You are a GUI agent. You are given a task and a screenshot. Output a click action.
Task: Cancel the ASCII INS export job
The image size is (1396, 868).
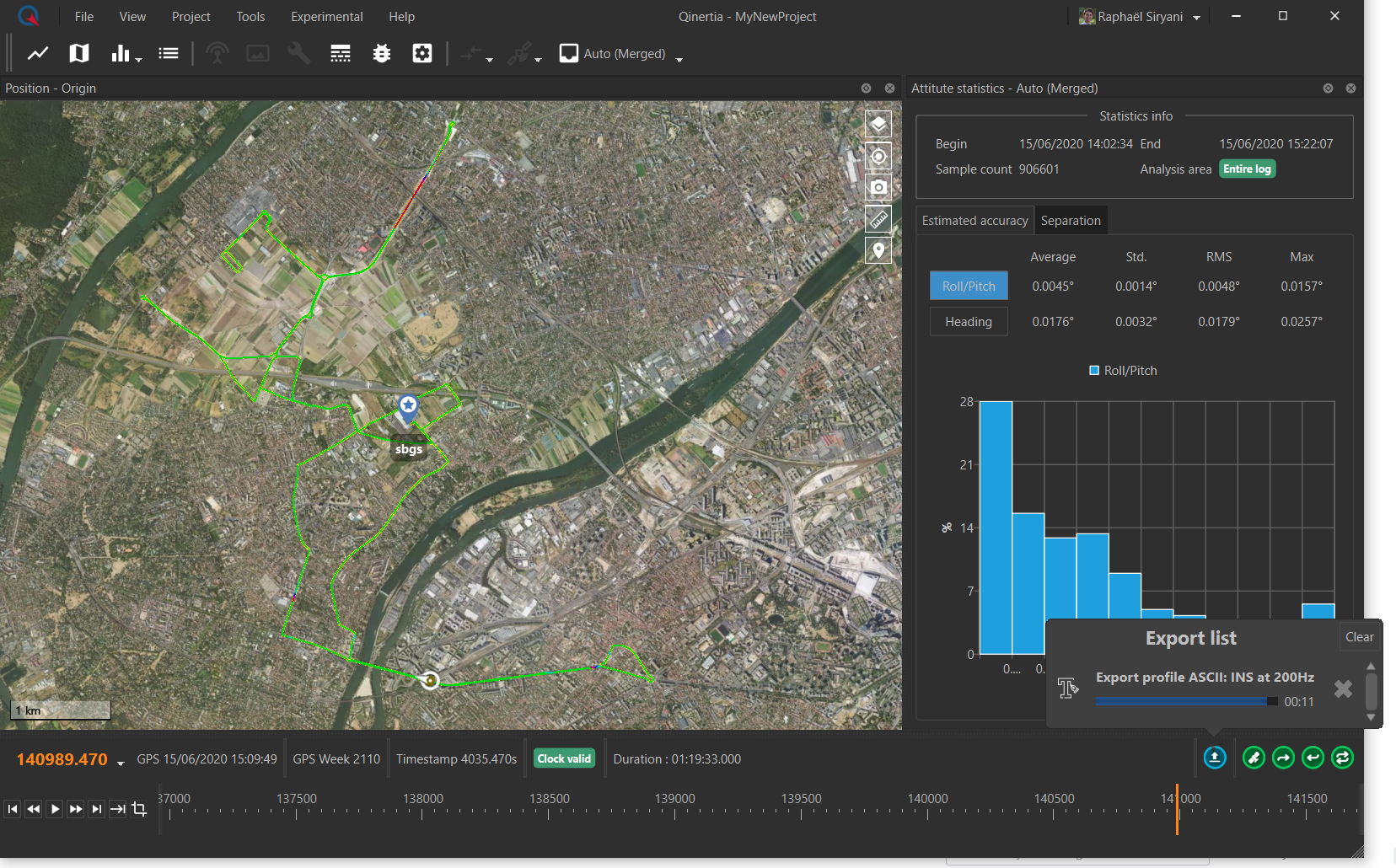[1343, 689]
